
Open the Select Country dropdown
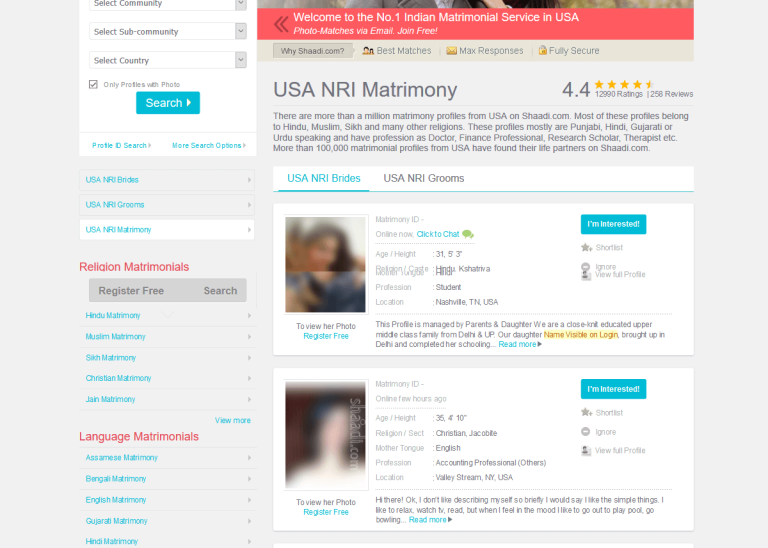pos(168,60)
